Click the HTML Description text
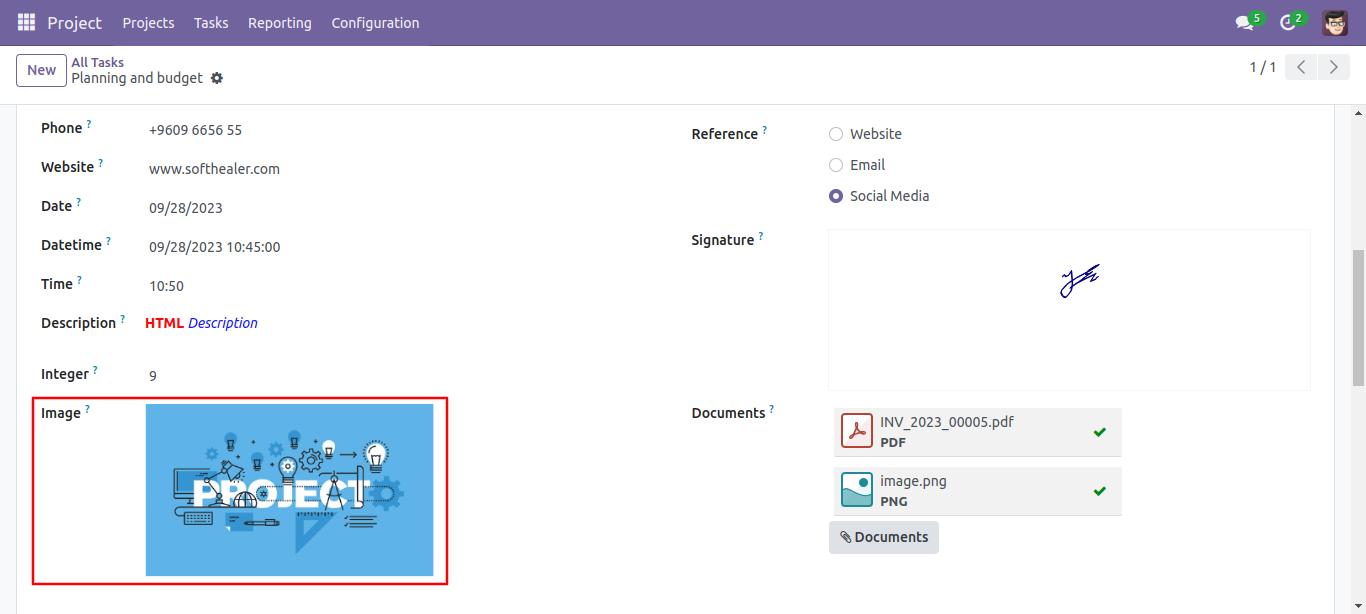The image size is (1366, 614). (201, 323)
